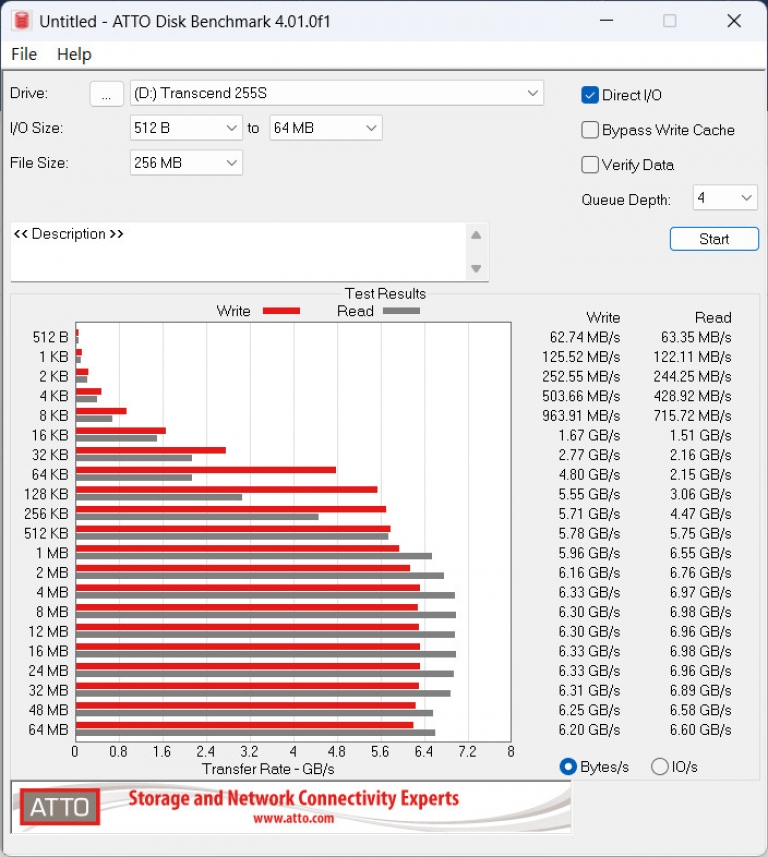
Task: Select the IO/s radio button
Action: tap(660, 767)
